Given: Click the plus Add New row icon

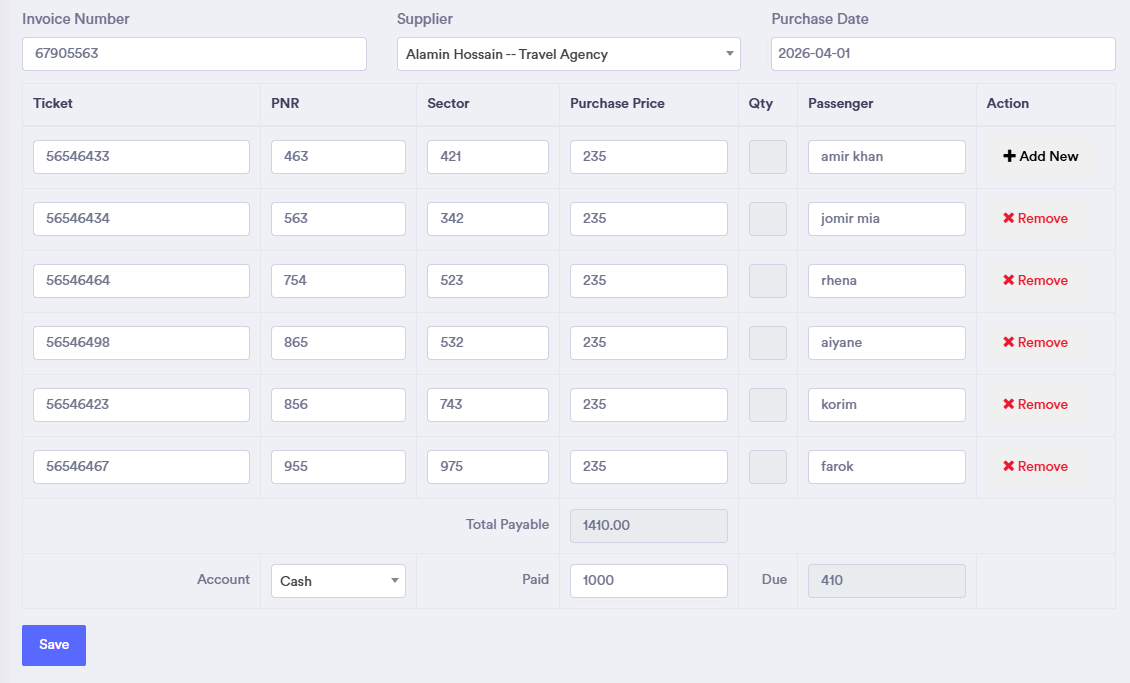Looking at the screenshot, I should point(1009,156).
